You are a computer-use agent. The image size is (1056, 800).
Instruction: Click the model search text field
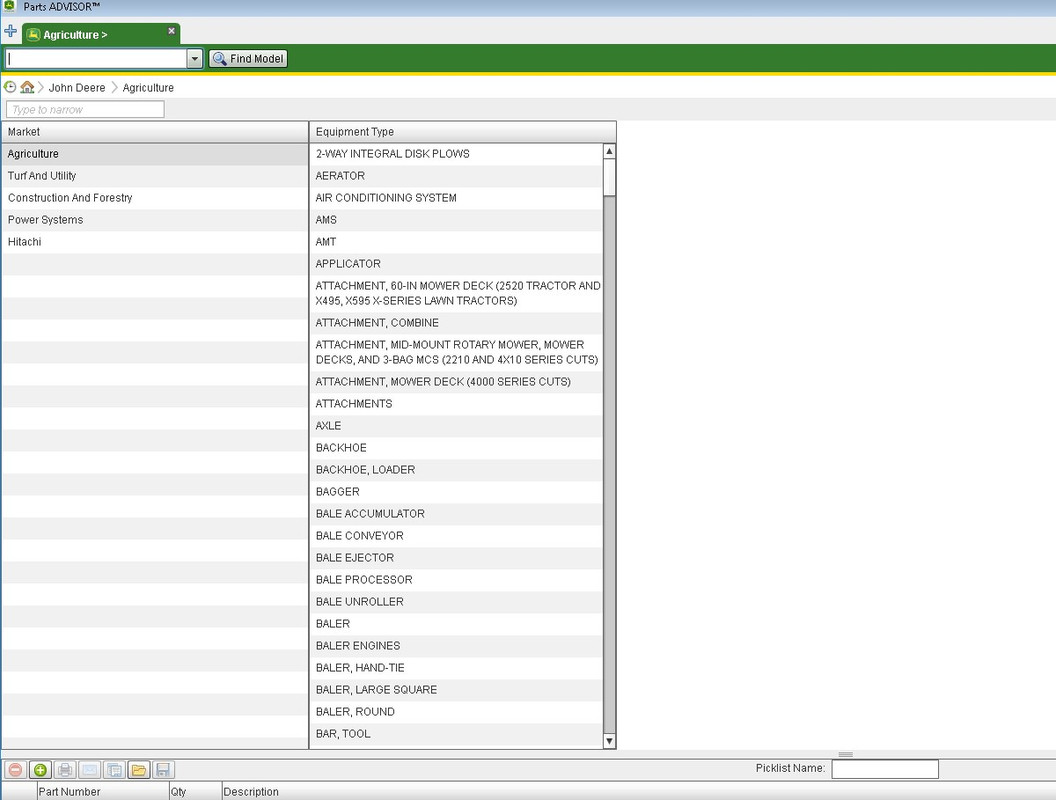coord(96,59)
